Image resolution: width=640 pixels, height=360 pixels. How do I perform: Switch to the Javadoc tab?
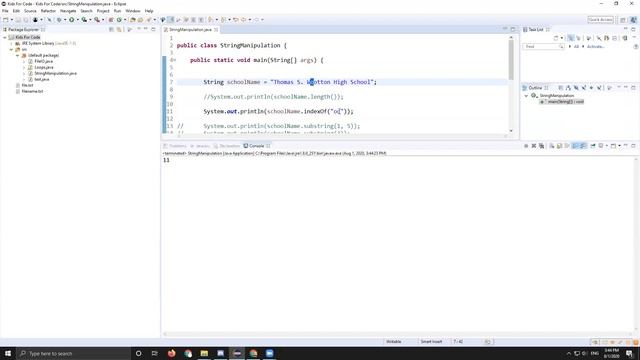[200, 146]
